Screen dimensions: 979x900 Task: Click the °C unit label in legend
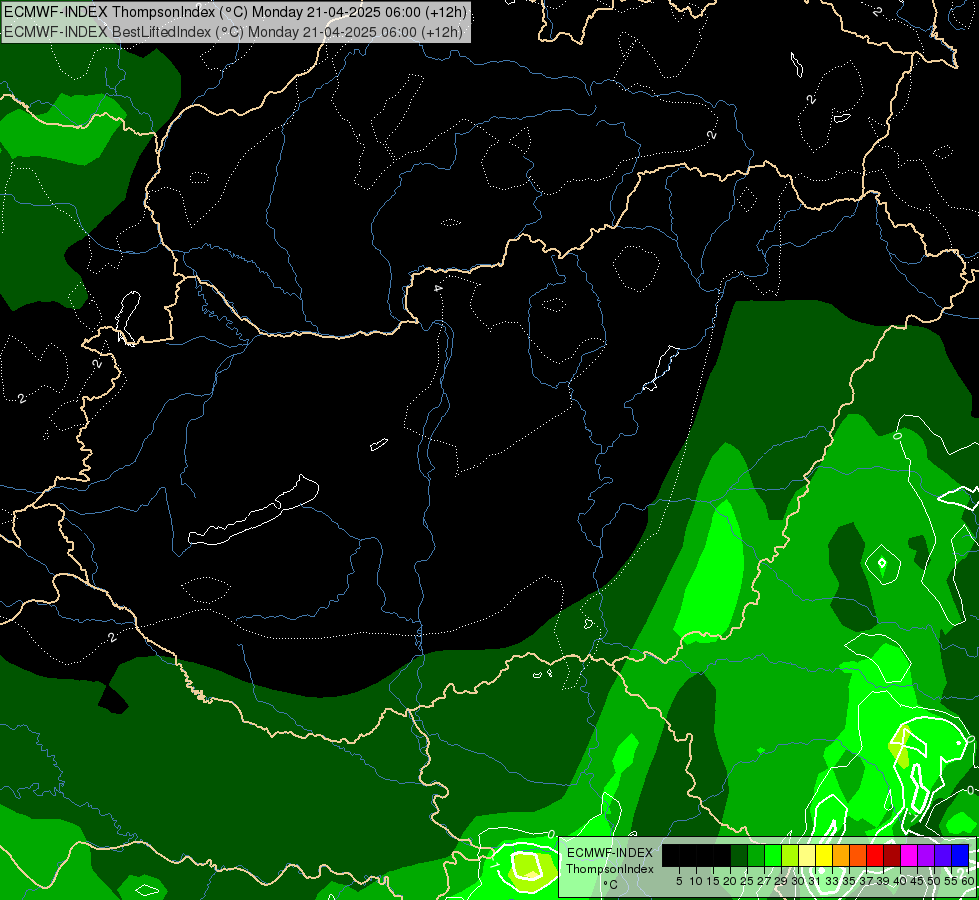click(x=611, y=885)
